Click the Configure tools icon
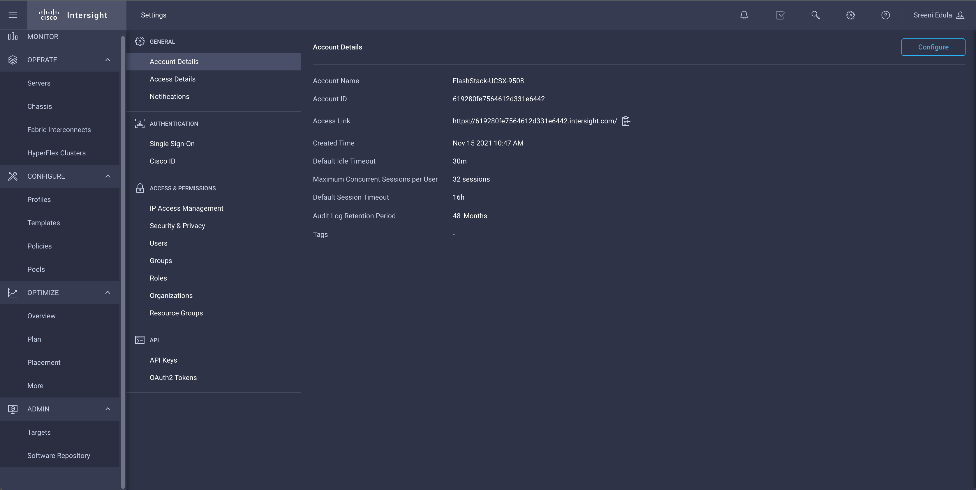Image resolution: width=976 pixels, height=490 pixels. click(12, 176)
